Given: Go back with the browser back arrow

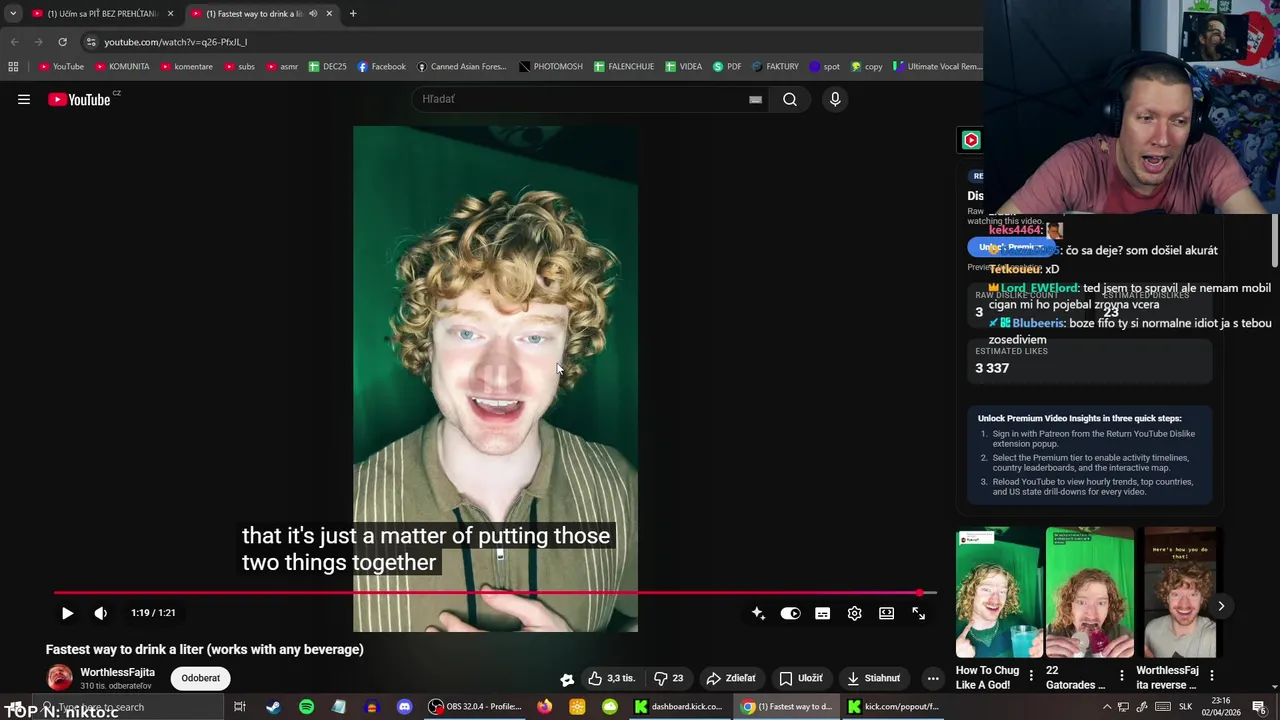Looking at the screenshot, I should tap(14, 42).
